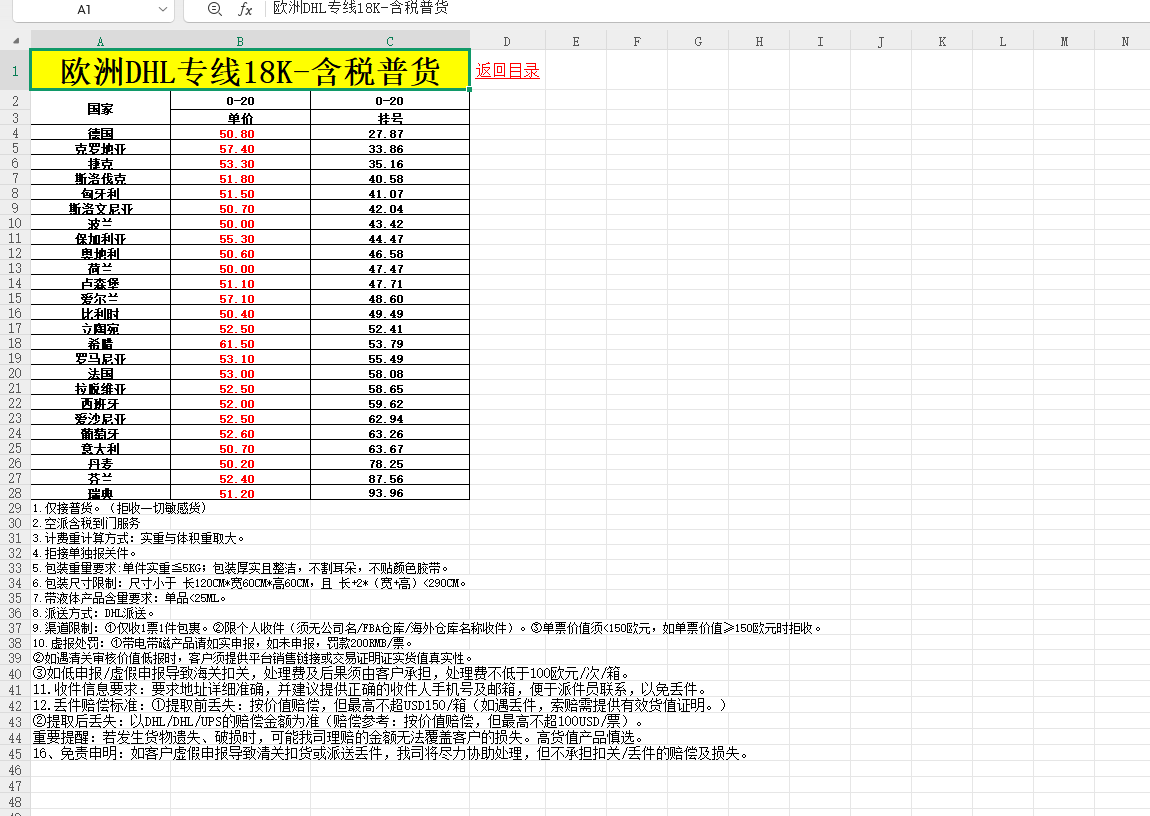
Task: Click the 国家 header cell
Action: pos(100,109)
